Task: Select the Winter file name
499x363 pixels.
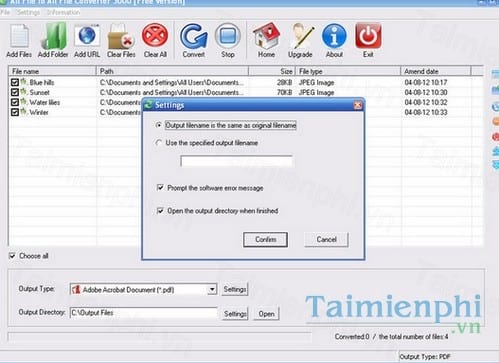Action: coord(39,112)
